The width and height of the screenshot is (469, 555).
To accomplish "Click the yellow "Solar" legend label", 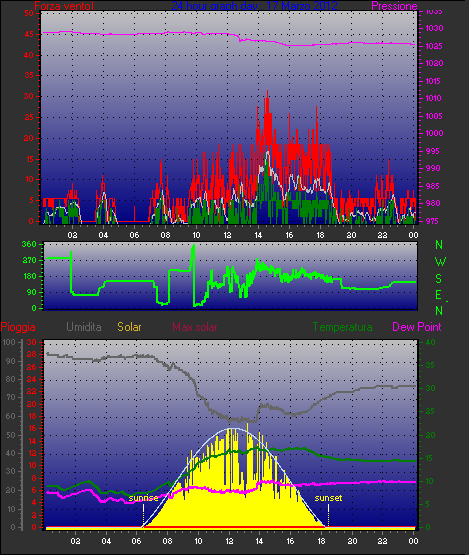I will (129, 327).
